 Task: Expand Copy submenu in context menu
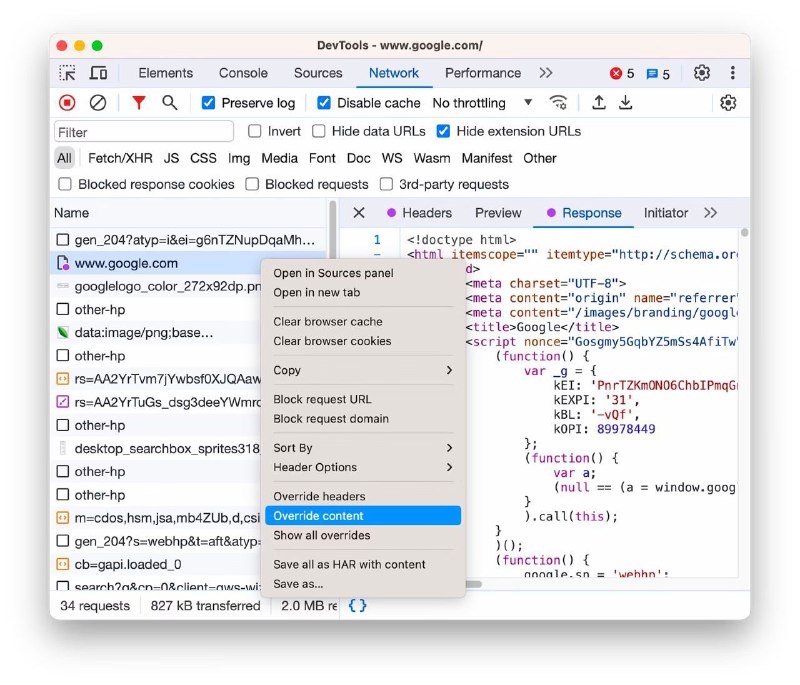(363, 370)
